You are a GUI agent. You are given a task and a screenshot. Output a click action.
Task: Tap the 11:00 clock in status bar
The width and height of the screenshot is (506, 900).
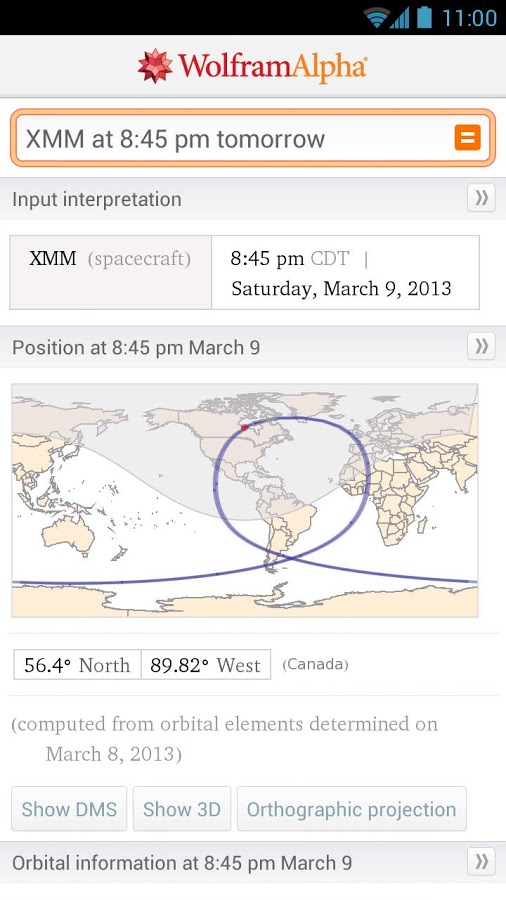click(x=469, y=18)
